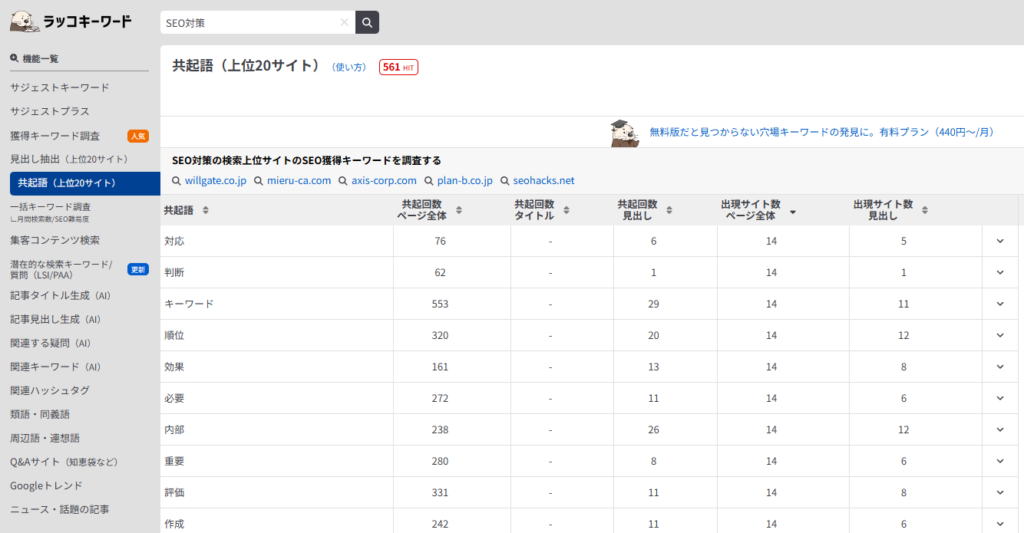
Task: Sort by 出現サイト数 見出し column arrows
Action: coord(925,210)
